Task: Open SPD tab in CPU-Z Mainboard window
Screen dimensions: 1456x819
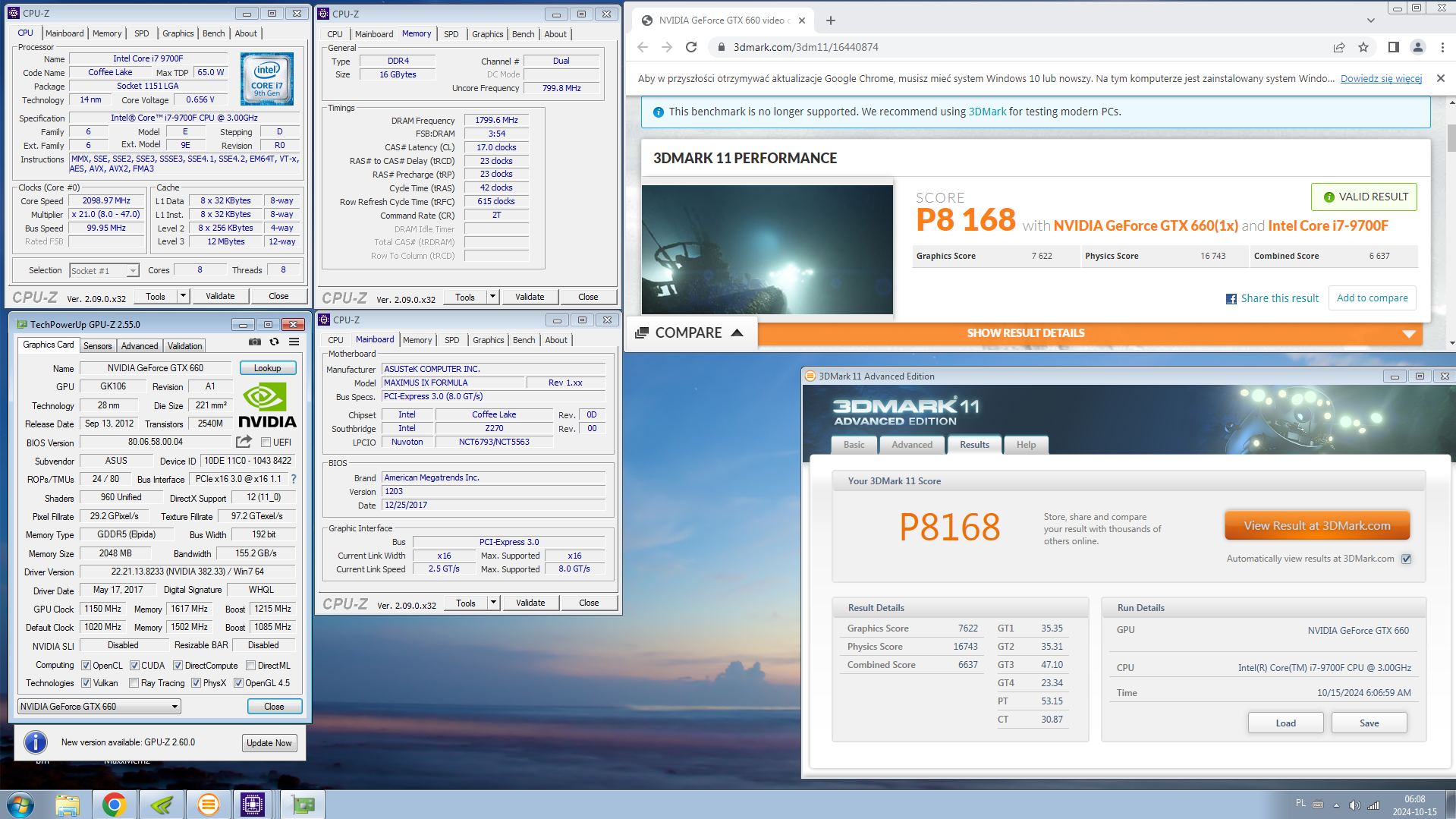Action: (x=452, y=340)
